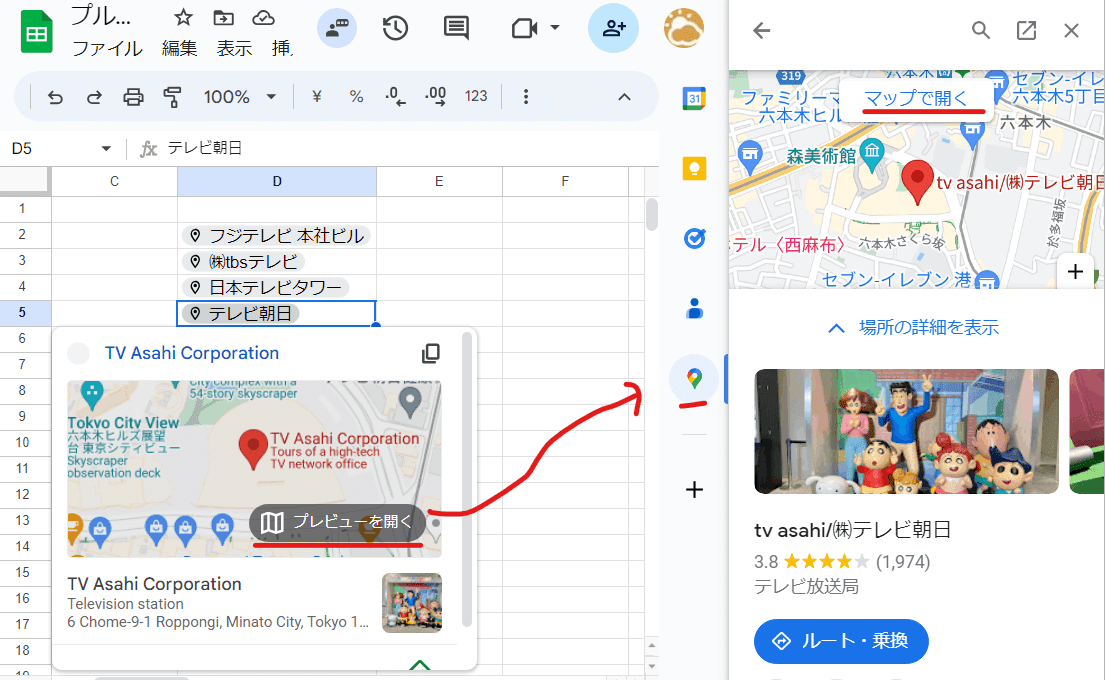The width and height of the screenshot is (1105, 680).
Task: Open the 表示 menu
Action: [234, 48]
